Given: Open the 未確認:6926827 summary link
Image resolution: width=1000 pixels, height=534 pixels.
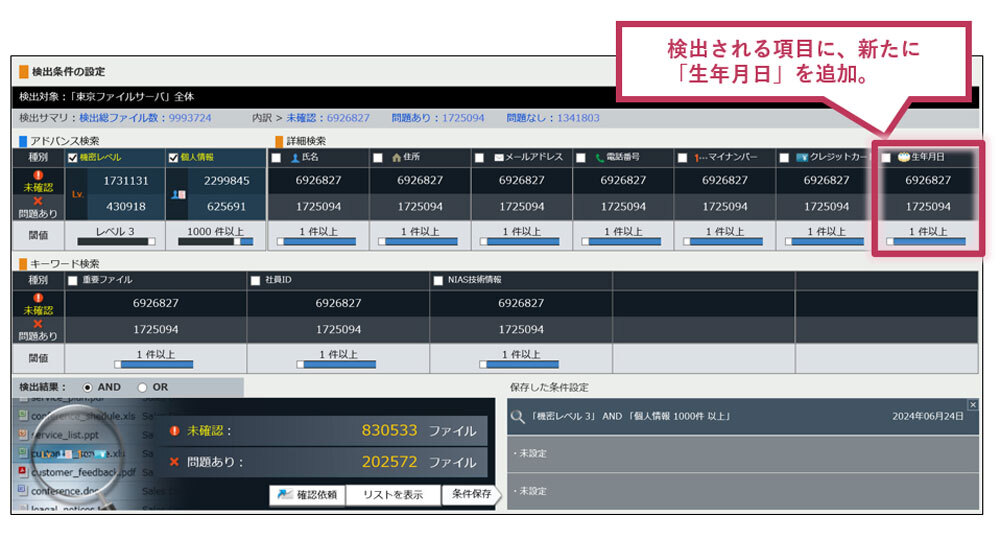Looking at the screenshot, I should click(328, 118).
